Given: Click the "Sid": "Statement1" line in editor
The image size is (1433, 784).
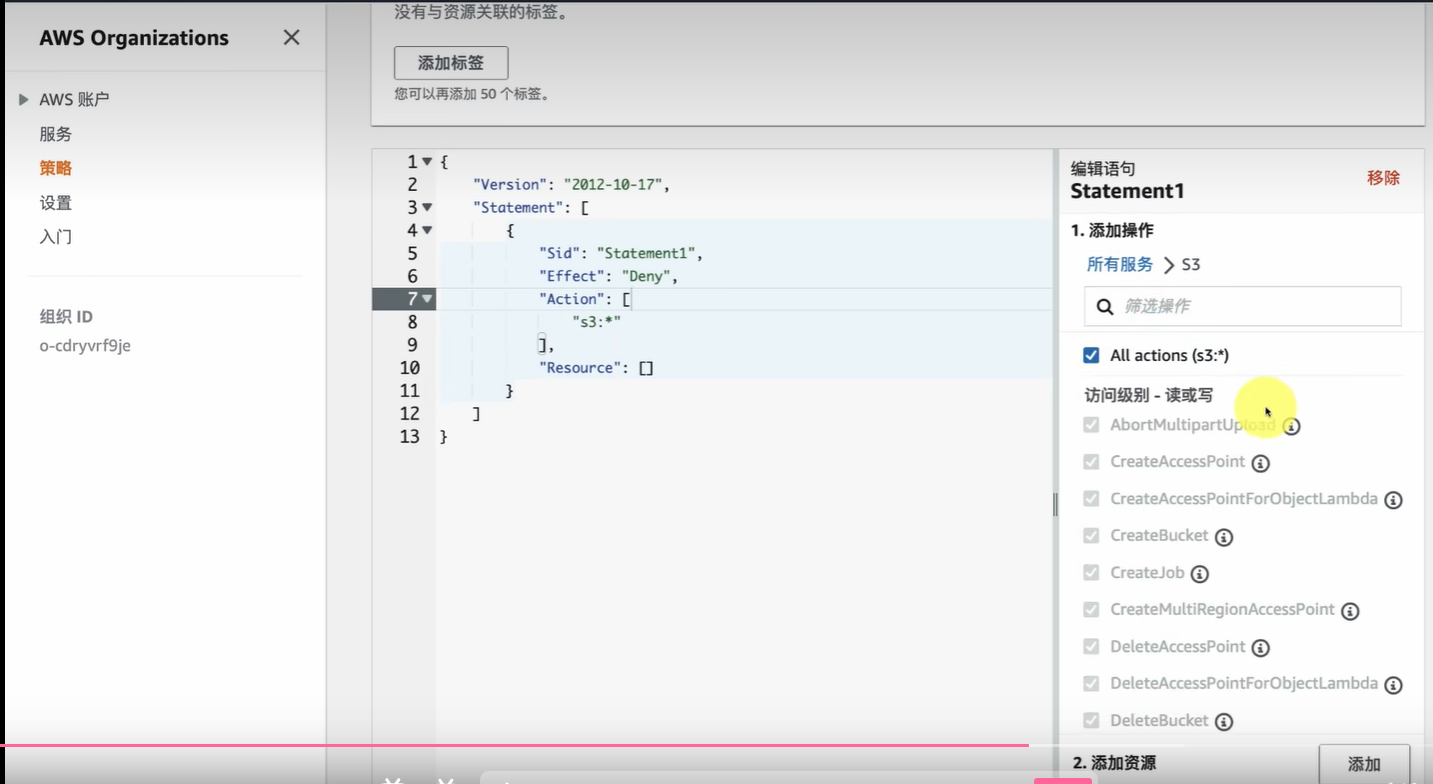Looking at the screenshot, I should (621, 253).
